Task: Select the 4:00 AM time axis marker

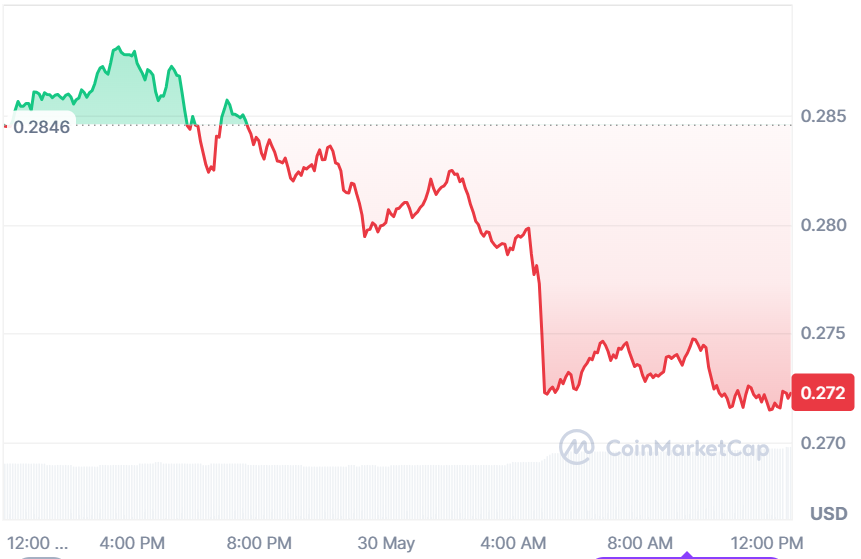Action: [x=513, y=543]
